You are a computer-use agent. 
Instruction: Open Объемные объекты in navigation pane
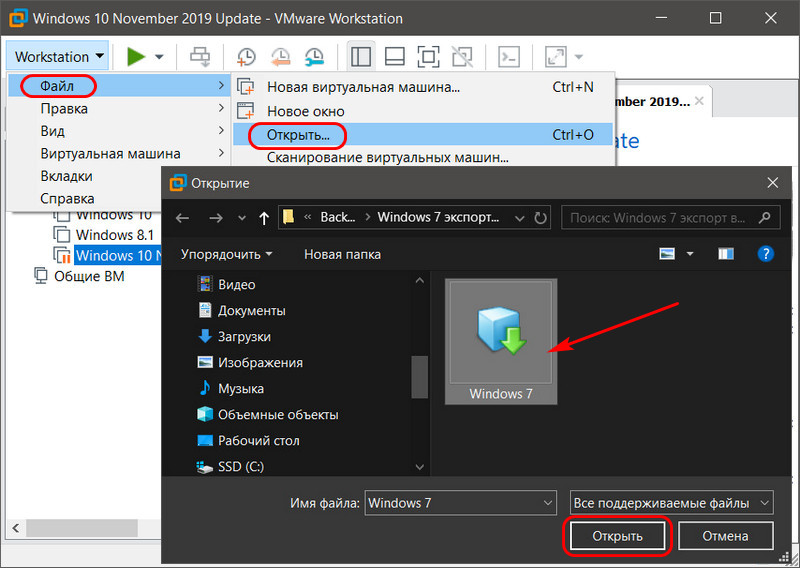(x=267, y=414)
